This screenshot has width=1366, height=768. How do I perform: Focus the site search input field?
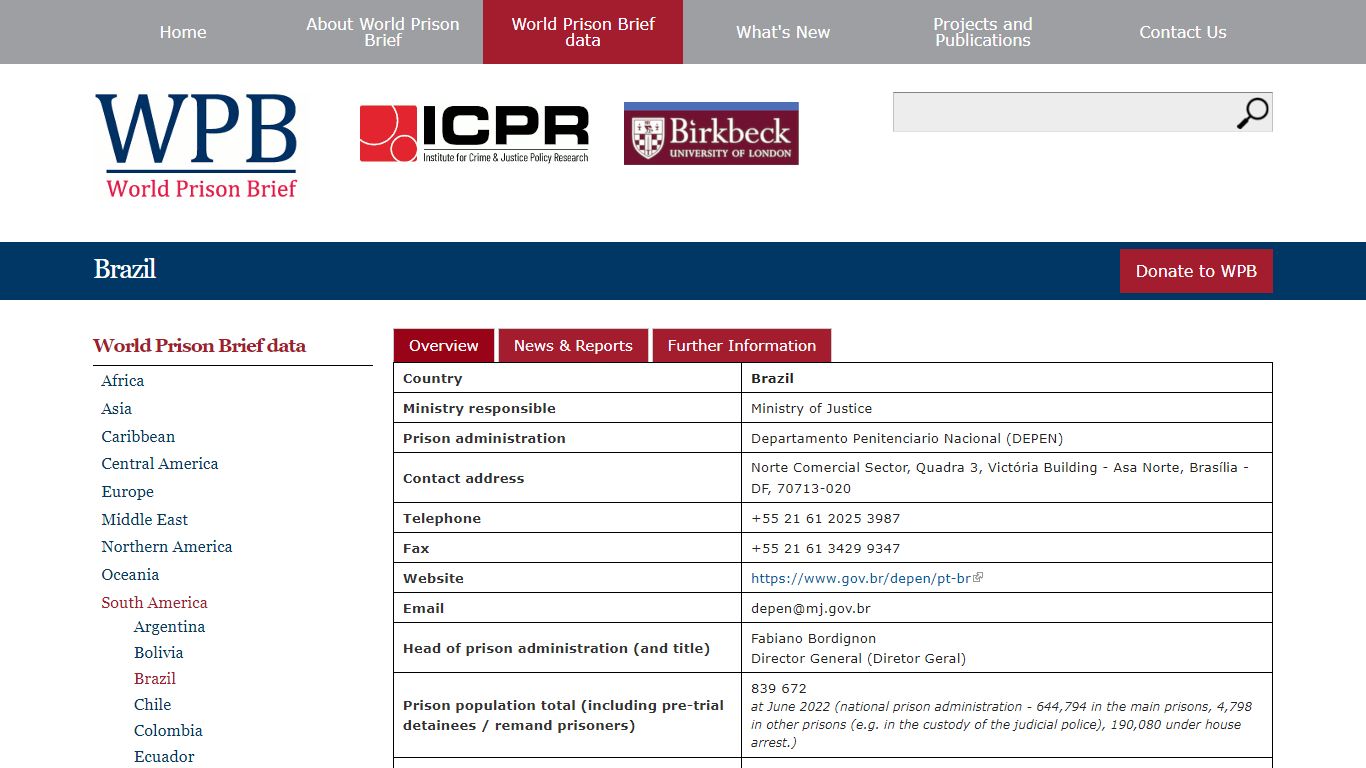click(1064, 113)
